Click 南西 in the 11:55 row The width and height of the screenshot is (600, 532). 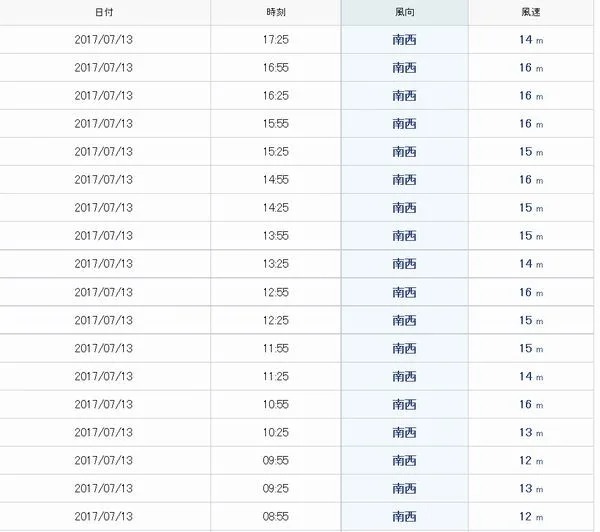(404, 348)
